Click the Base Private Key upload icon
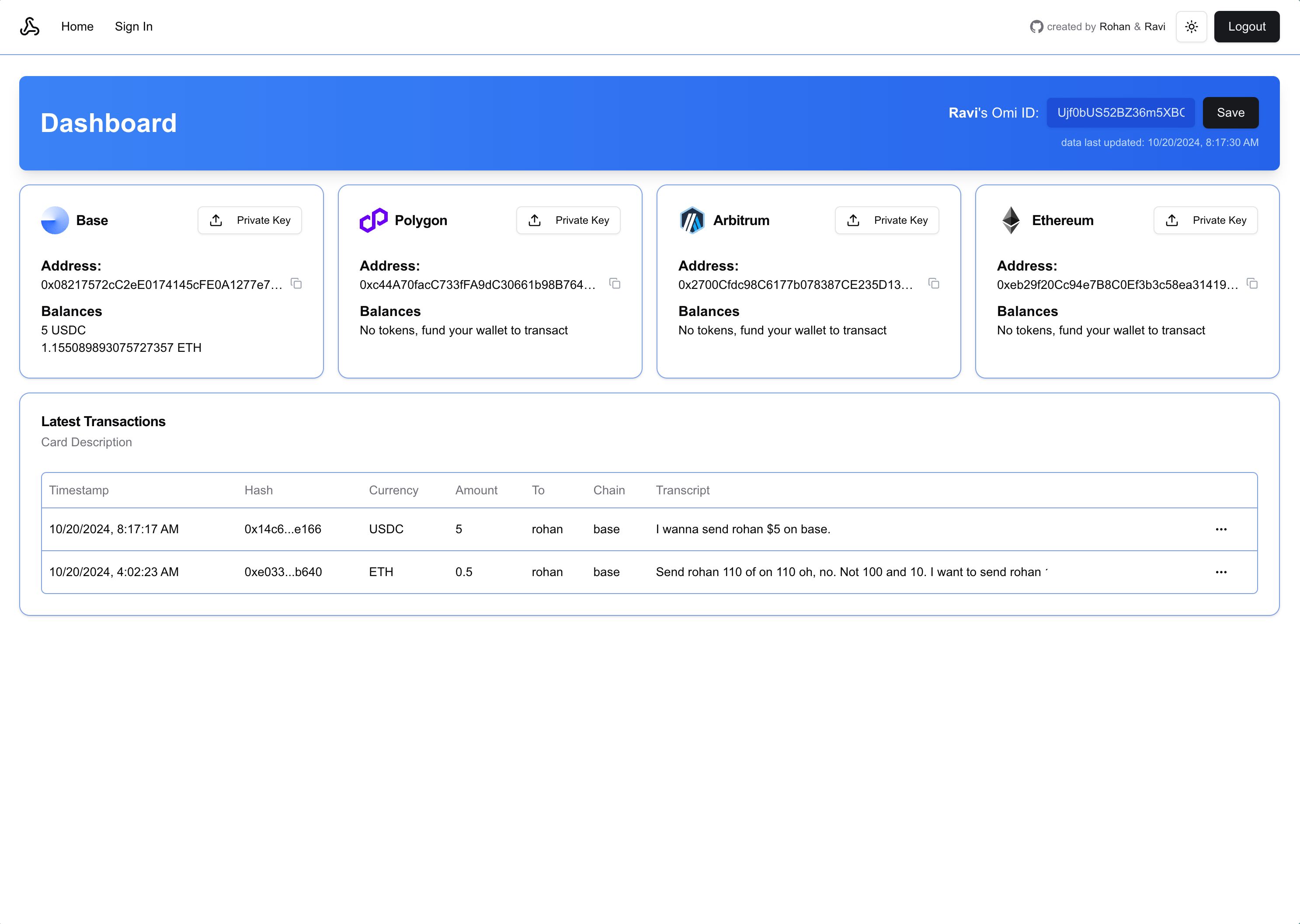1300x924 pixels. point(216,220)
